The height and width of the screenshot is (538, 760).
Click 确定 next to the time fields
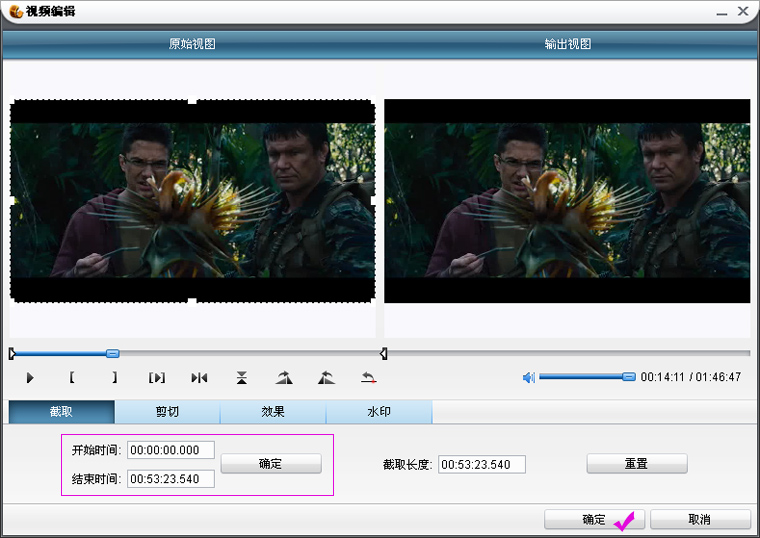(x=271, y=464)
